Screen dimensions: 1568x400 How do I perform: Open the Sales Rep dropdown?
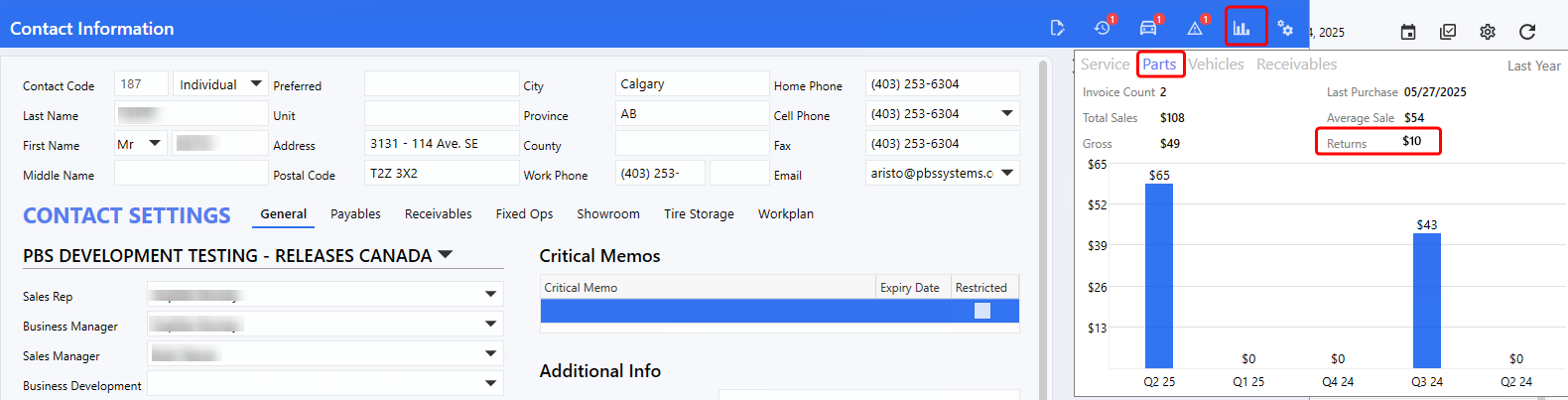(490, 295)
